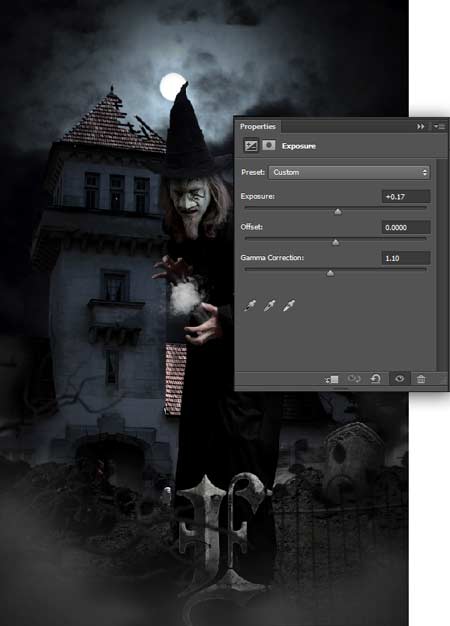The image size is (450, 626).
Task: Open the Properties panel flyout menu
Action: pos(439,127)
